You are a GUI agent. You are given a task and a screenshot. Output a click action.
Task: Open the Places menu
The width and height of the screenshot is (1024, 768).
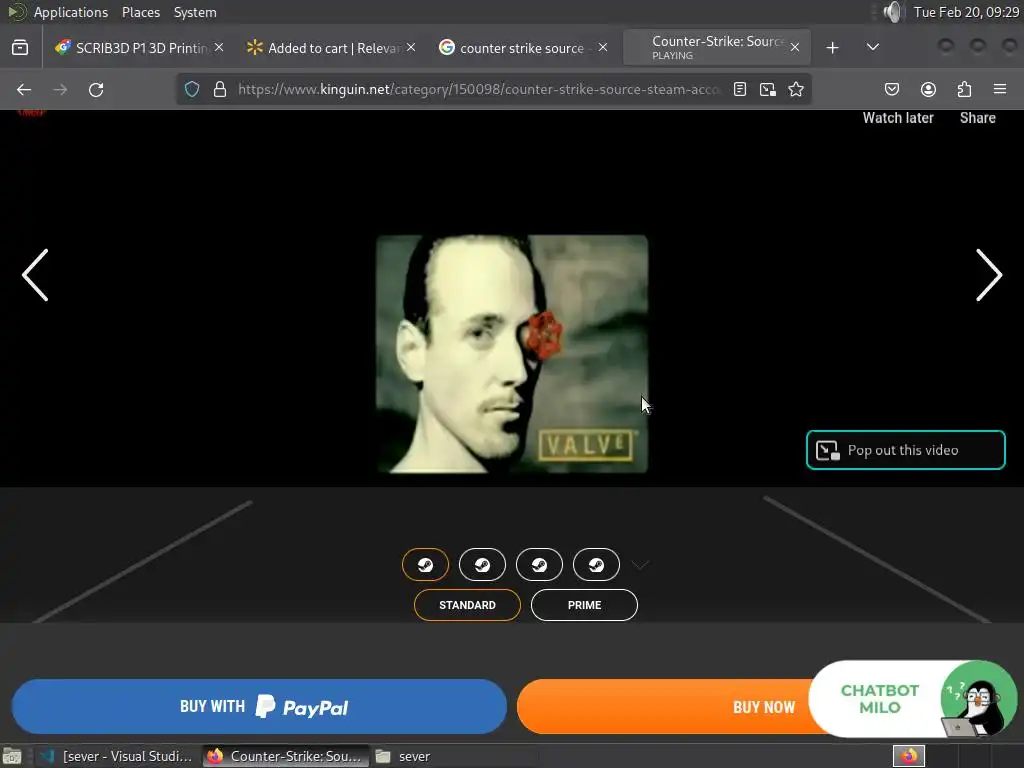[x=140, y=12]
